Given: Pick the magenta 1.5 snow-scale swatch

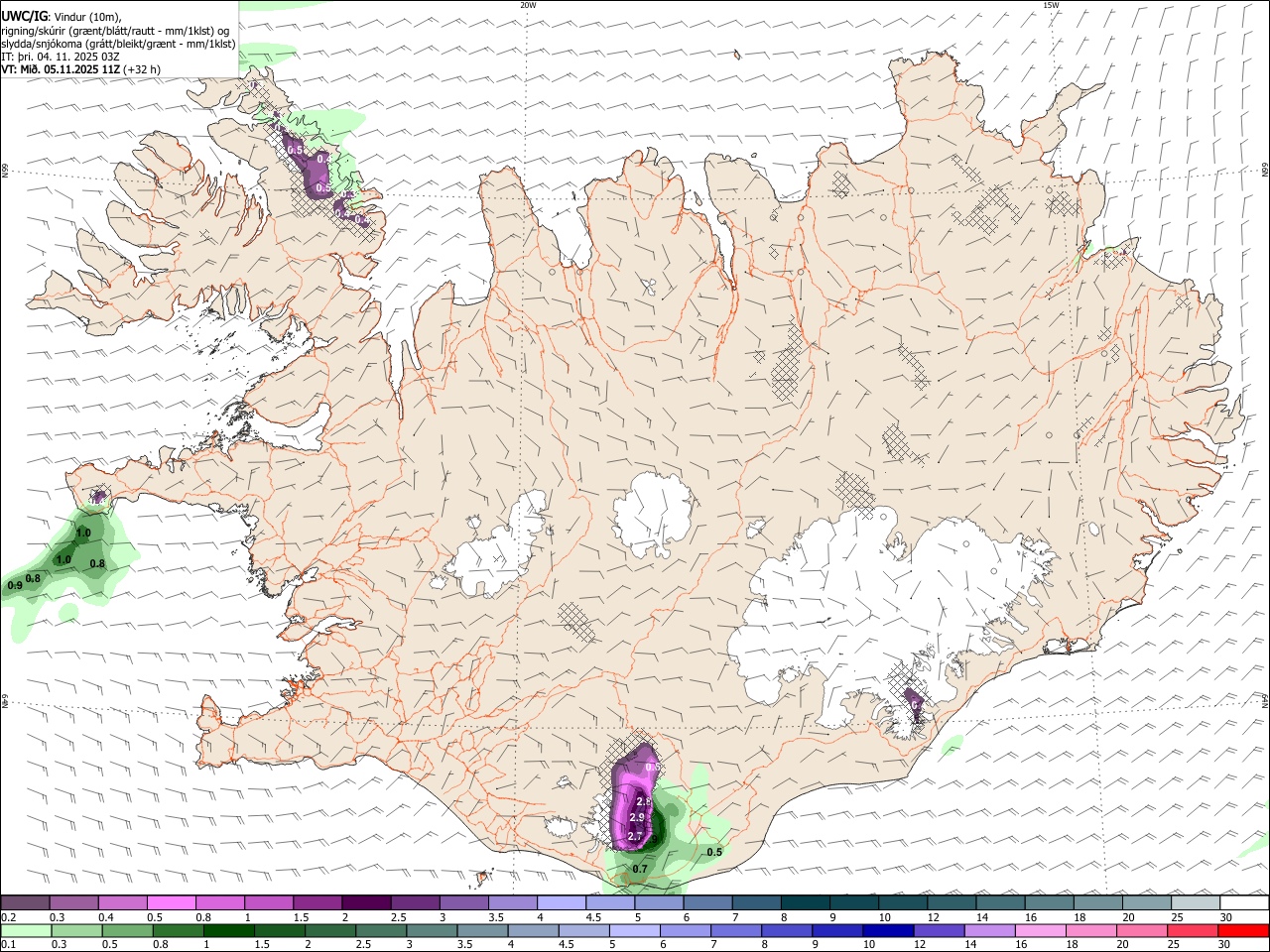Looking at the screenshot, I should 317,902.
